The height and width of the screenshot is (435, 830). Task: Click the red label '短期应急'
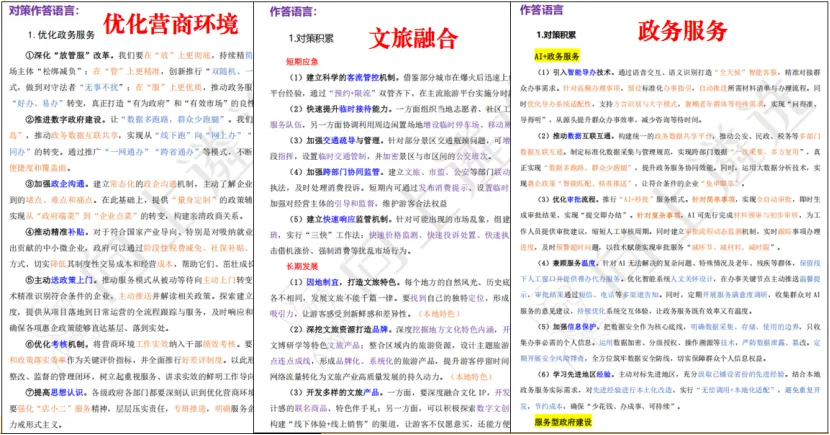[x=302, y=62]
